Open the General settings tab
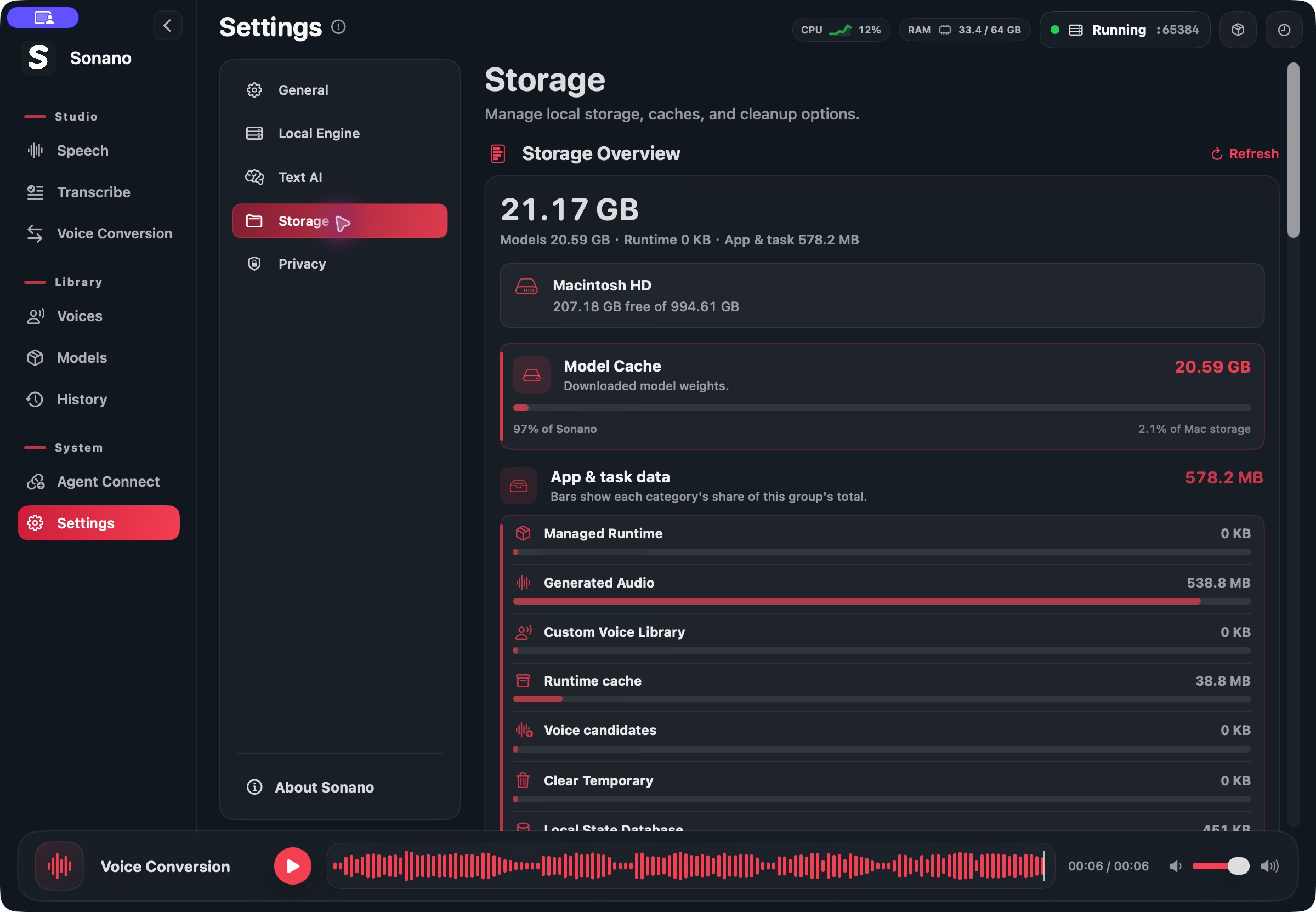1316x912 pixels. 339,90
